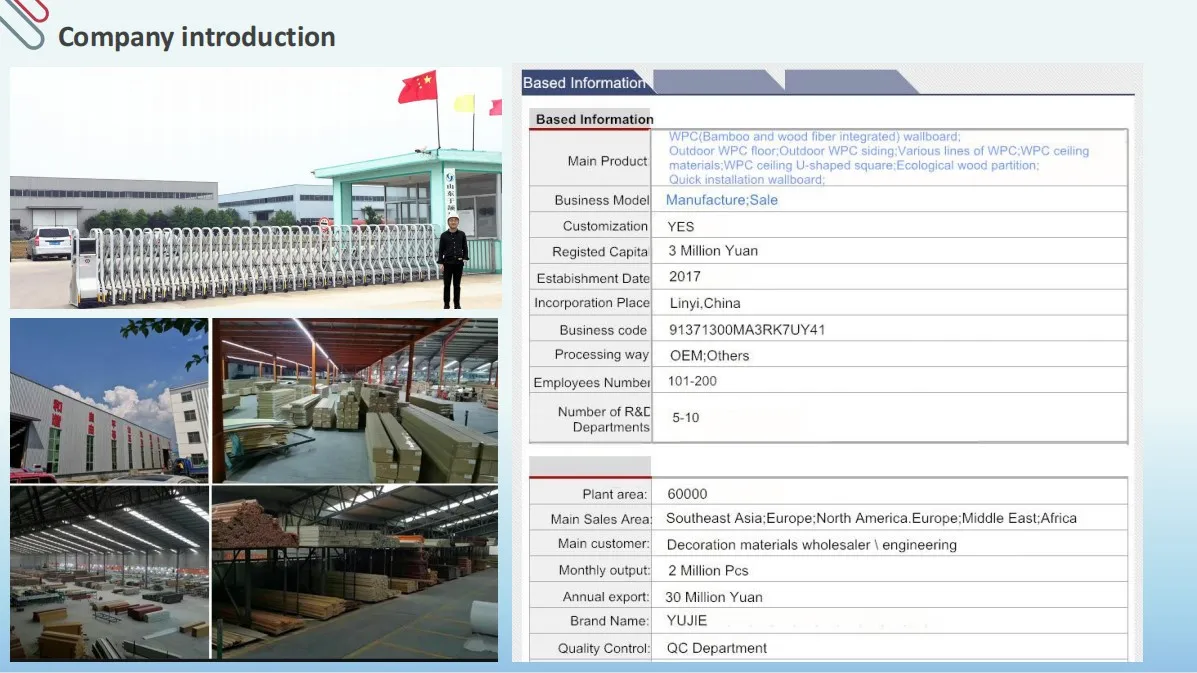Click the 'Brand Name:' label

tap(609, 621)
